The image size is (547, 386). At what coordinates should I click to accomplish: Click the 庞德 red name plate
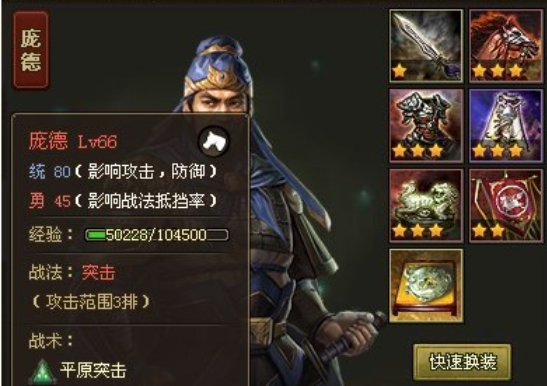tap(31, 50)
